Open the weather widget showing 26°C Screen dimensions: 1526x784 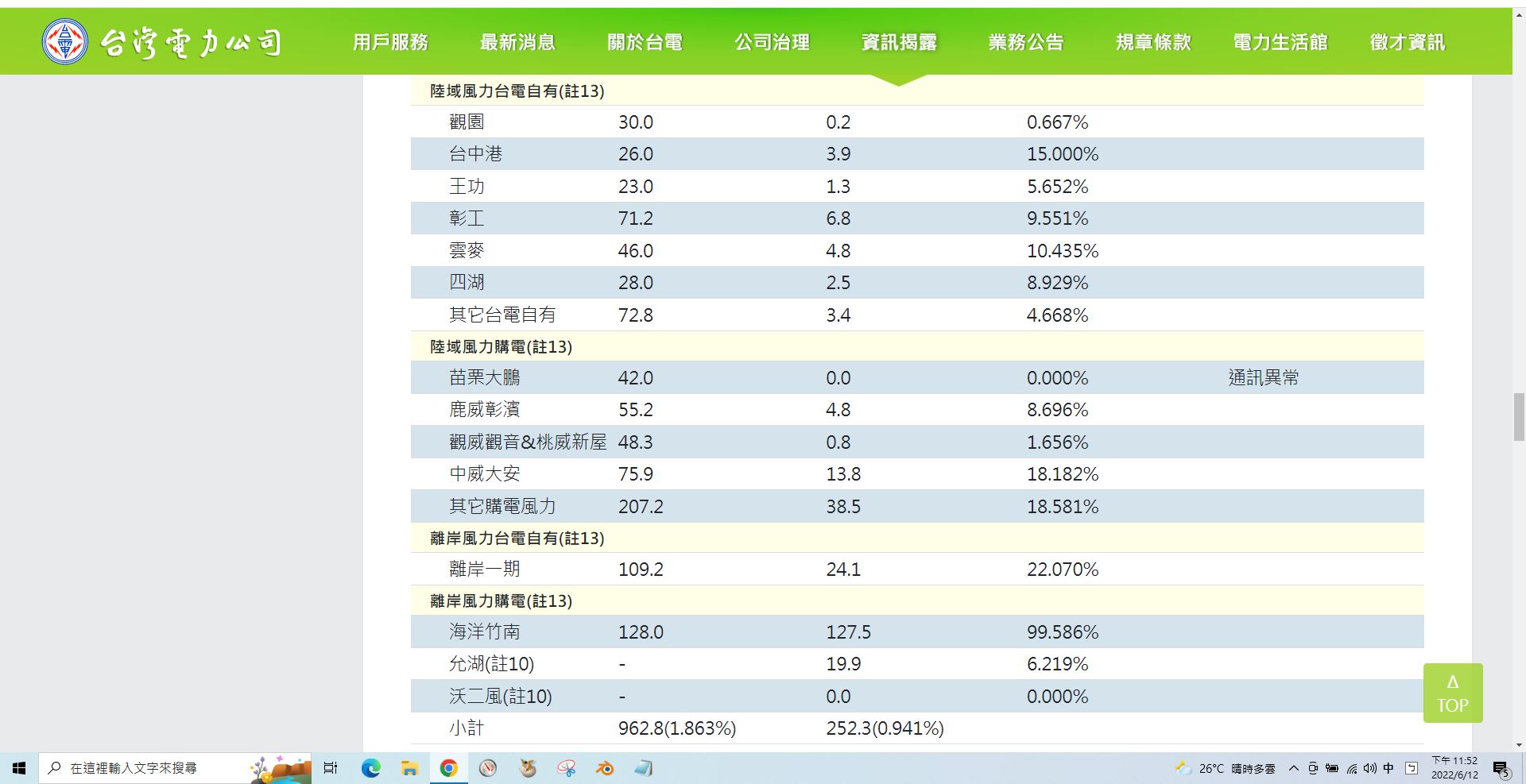[1225, 768]
